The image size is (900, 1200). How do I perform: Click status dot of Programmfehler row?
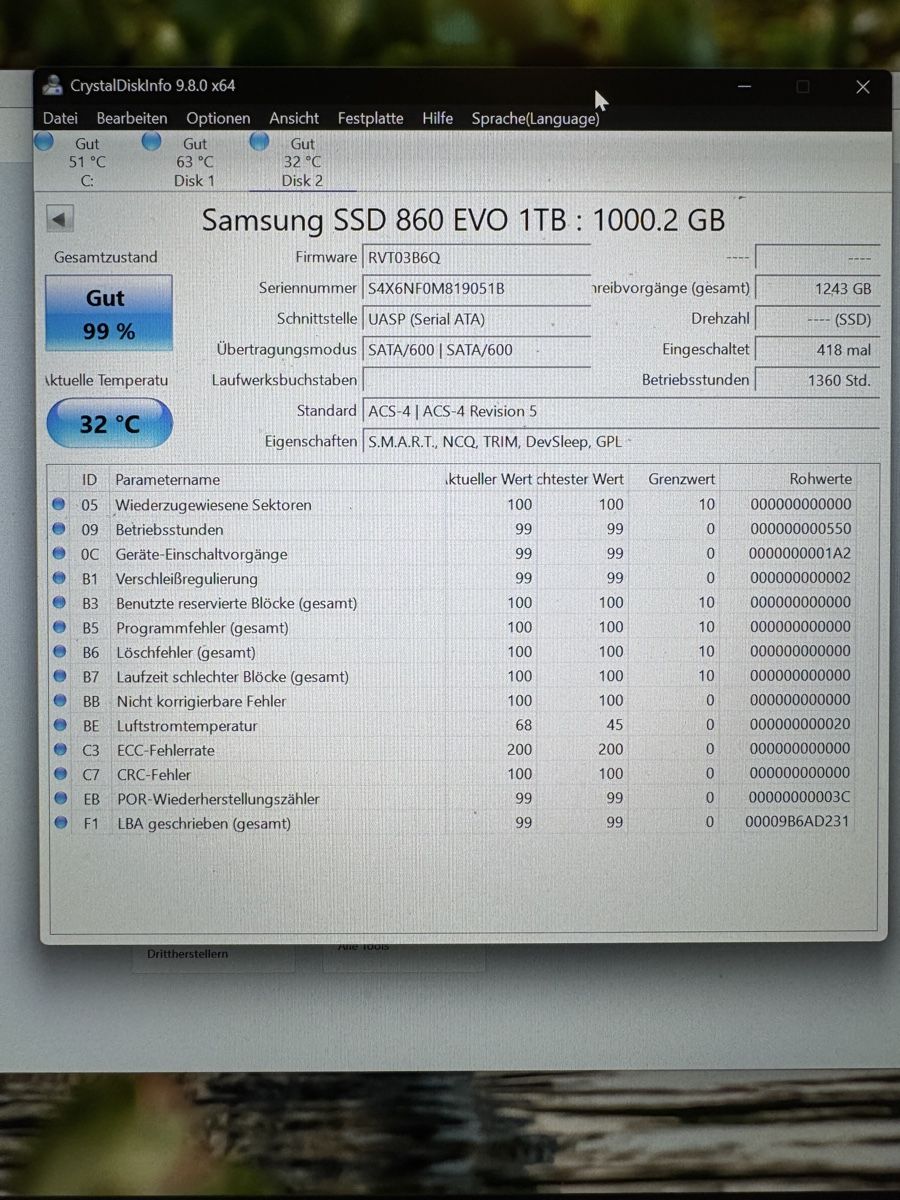pyautogui.click(x=59, y=627)
